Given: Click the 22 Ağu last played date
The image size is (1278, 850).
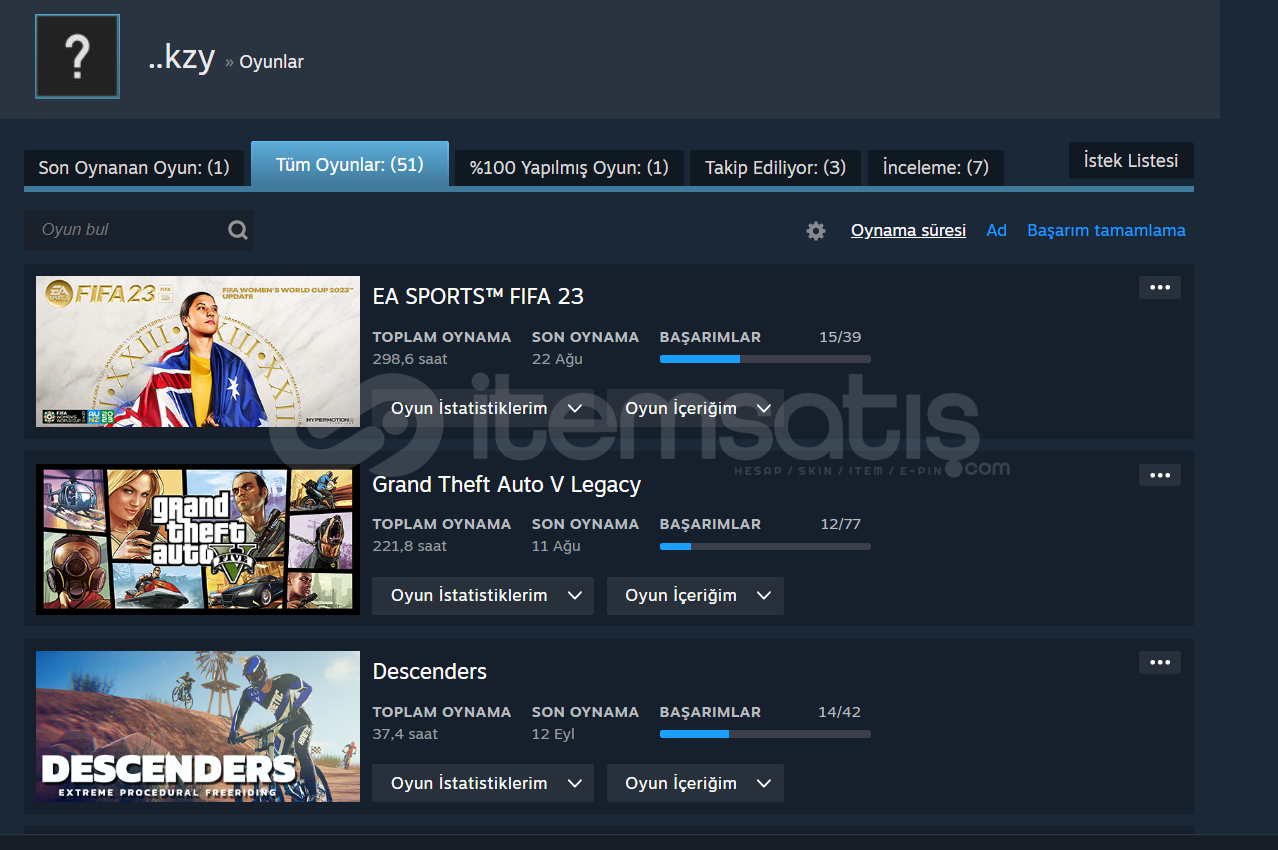Looking at the screenshot, I should click(557, 359).
